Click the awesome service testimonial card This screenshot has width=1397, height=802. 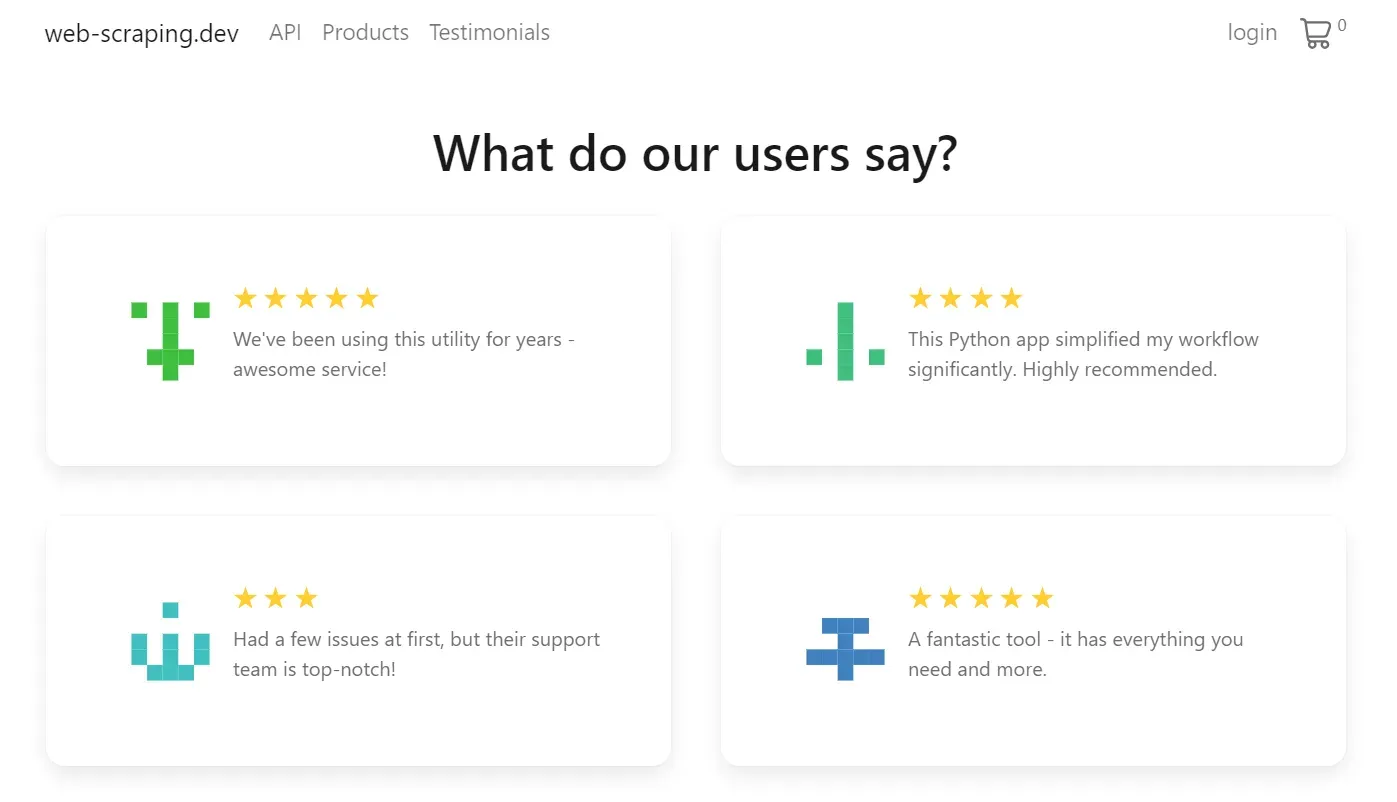[358, 340]
